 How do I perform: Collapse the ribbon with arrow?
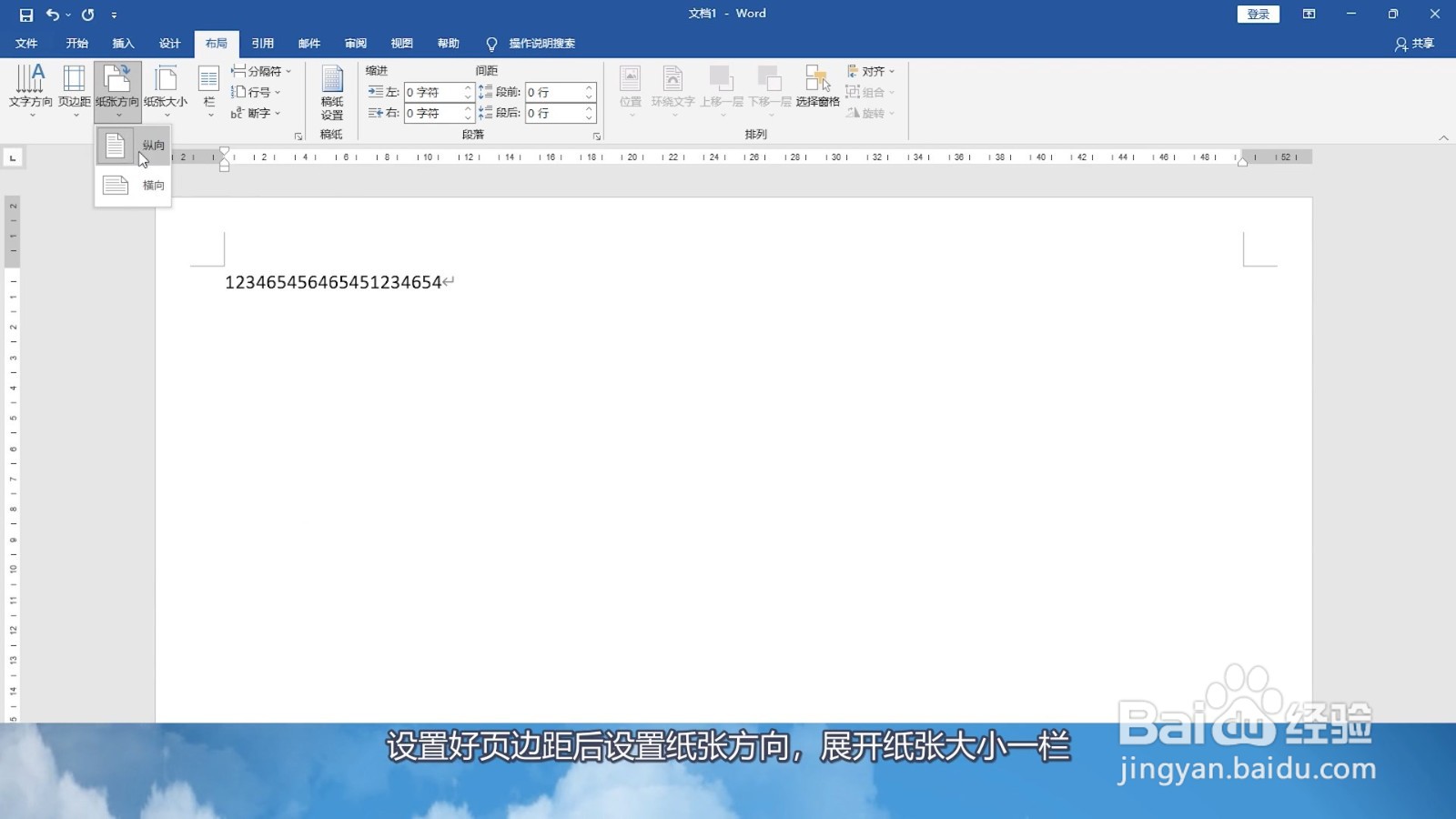coord(1443,137)
